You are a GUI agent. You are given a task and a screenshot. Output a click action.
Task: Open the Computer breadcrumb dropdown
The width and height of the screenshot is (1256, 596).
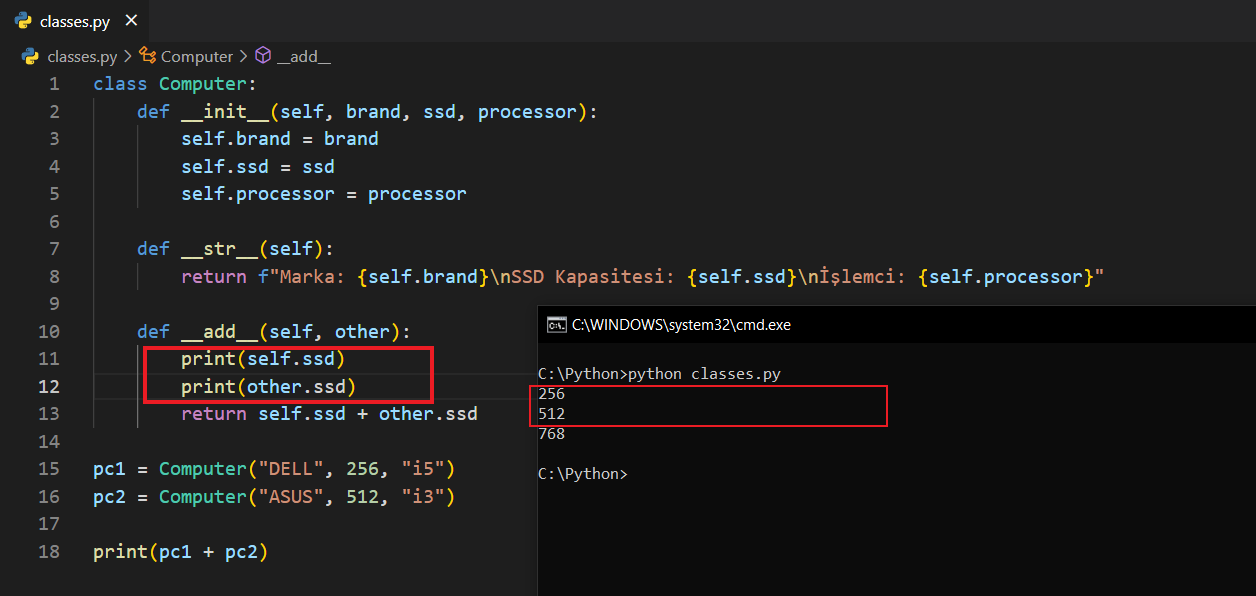pos(196,57)
